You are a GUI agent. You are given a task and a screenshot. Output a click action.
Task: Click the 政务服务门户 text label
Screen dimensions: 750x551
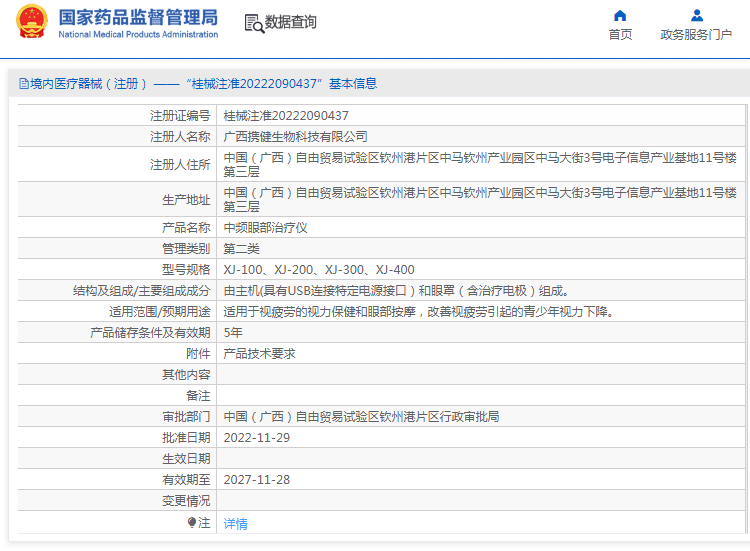coord(696,34)
